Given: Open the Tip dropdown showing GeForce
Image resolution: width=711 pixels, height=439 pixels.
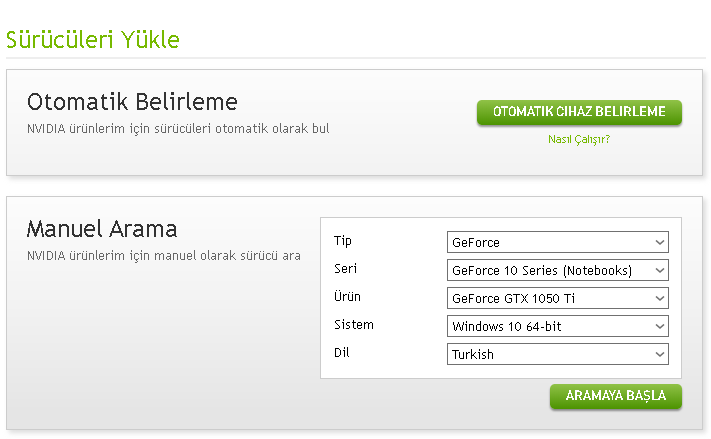Looking at the screenshot, I should 548,242.
